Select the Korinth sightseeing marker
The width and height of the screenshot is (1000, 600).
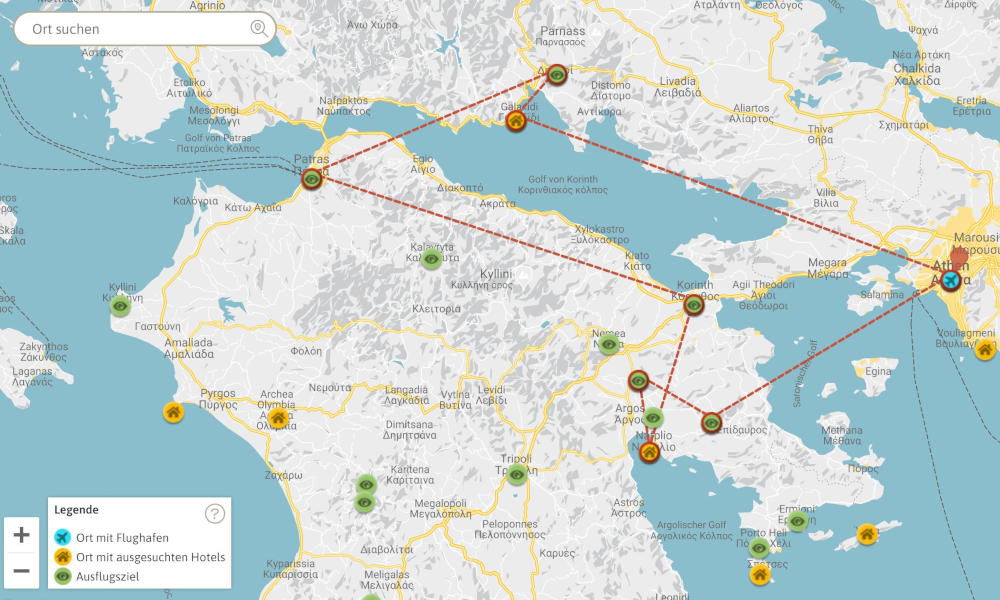[x=693, y=306]
